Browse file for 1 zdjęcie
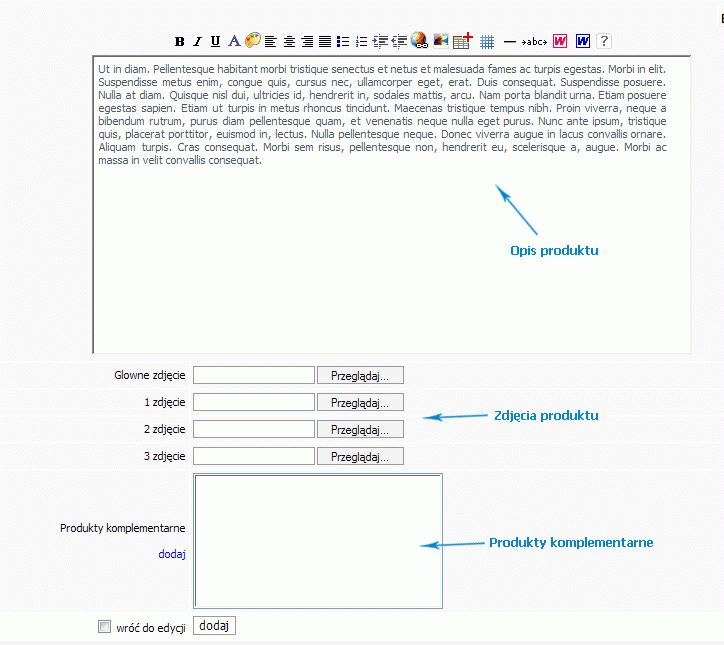Image resolution: width=724 pixels, height=645 pixels. 360,402
